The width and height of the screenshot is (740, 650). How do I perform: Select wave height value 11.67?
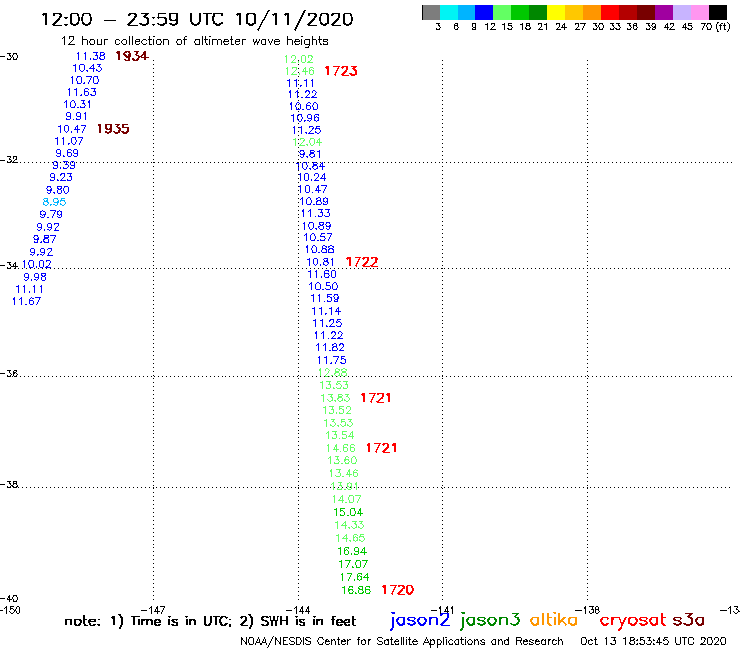(26, 301)
